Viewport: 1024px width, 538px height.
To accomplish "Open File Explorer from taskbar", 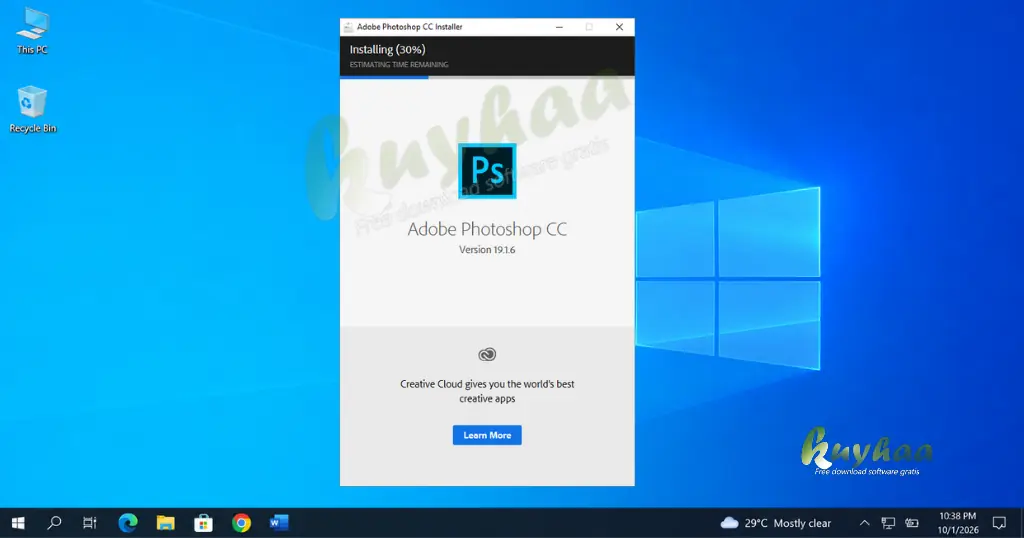I will click(x=165, y=522).
